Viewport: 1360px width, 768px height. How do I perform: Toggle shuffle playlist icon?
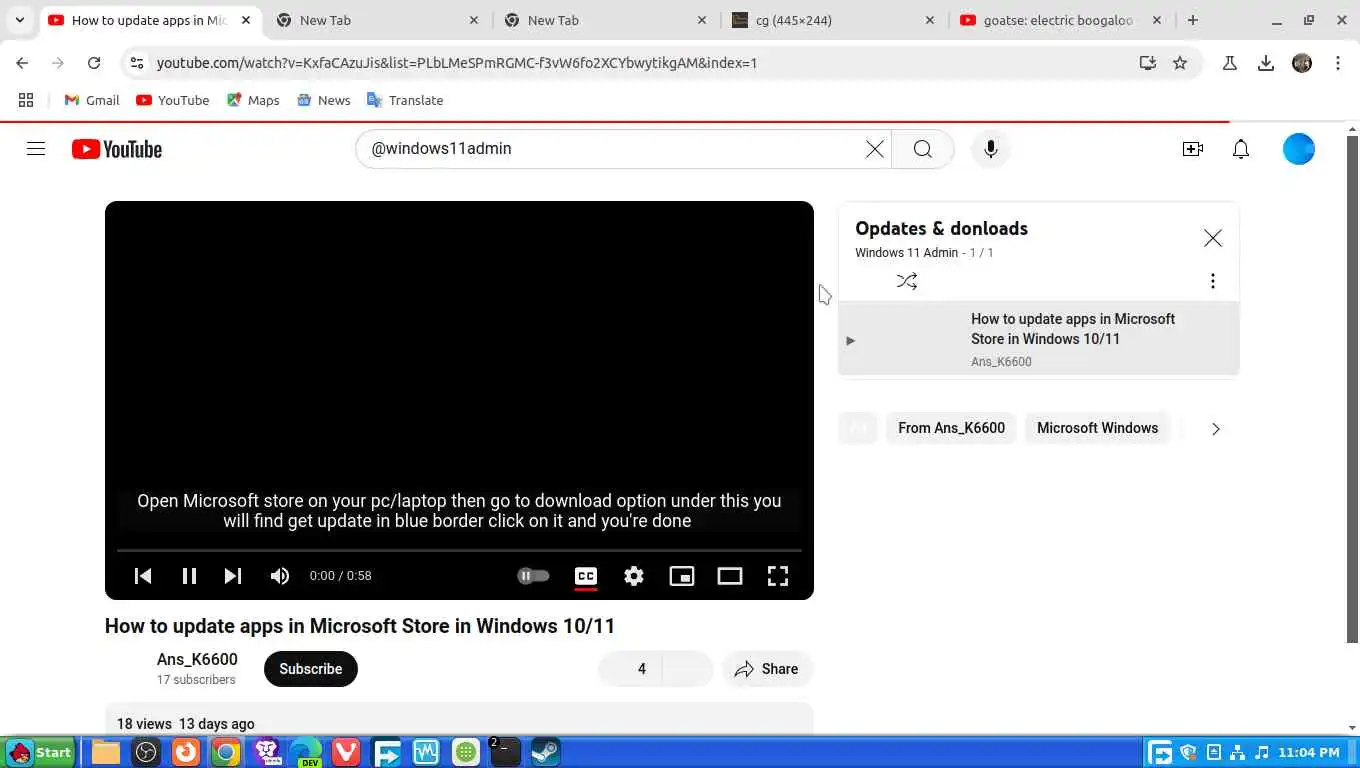click(x=907, y=281)
